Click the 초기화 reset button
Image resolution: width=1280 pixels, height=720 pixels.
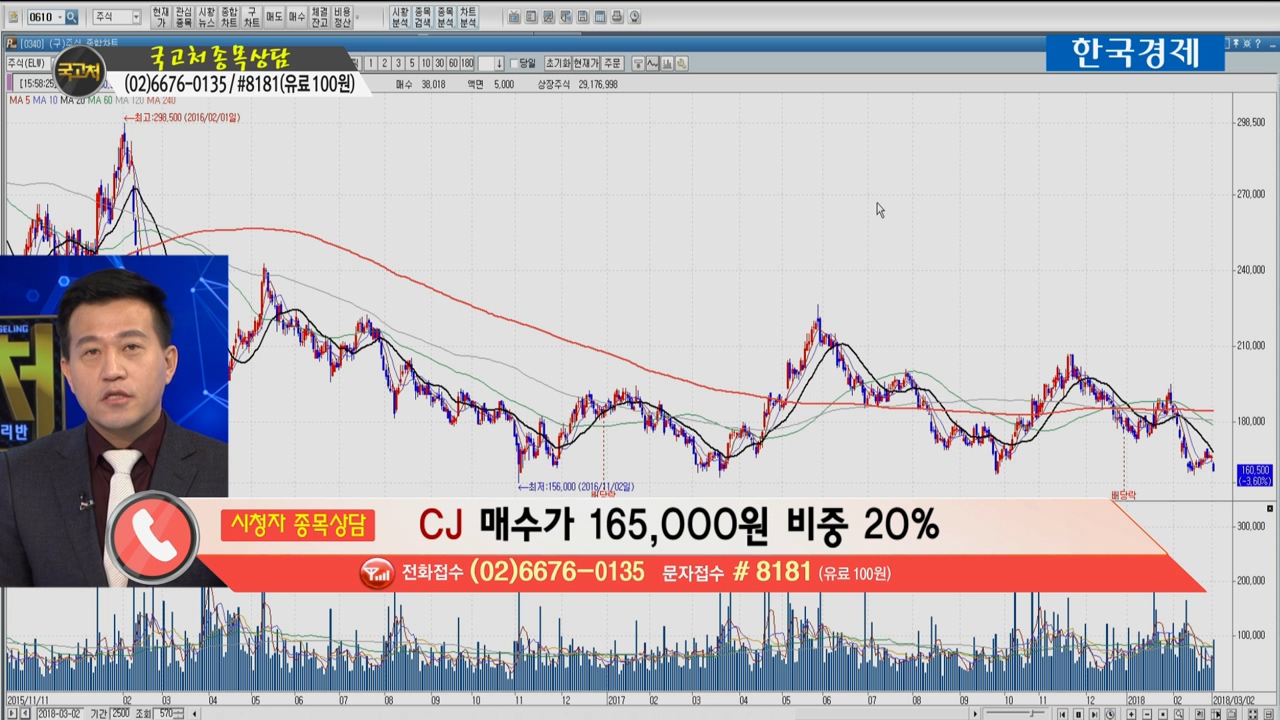(557, 63)
